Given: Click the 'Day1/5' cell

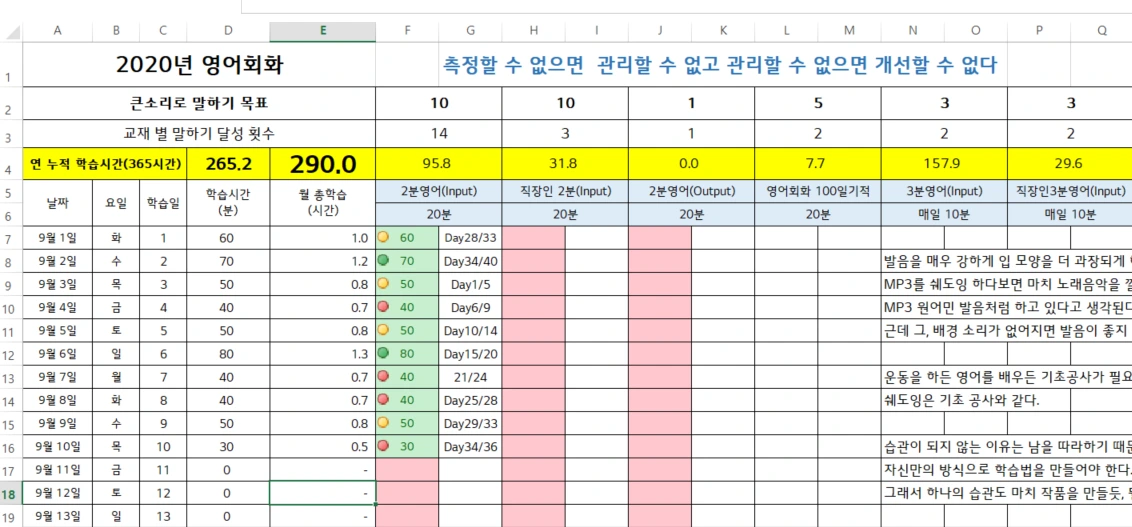Looking at the screenshot, I should tap(470, 284).
